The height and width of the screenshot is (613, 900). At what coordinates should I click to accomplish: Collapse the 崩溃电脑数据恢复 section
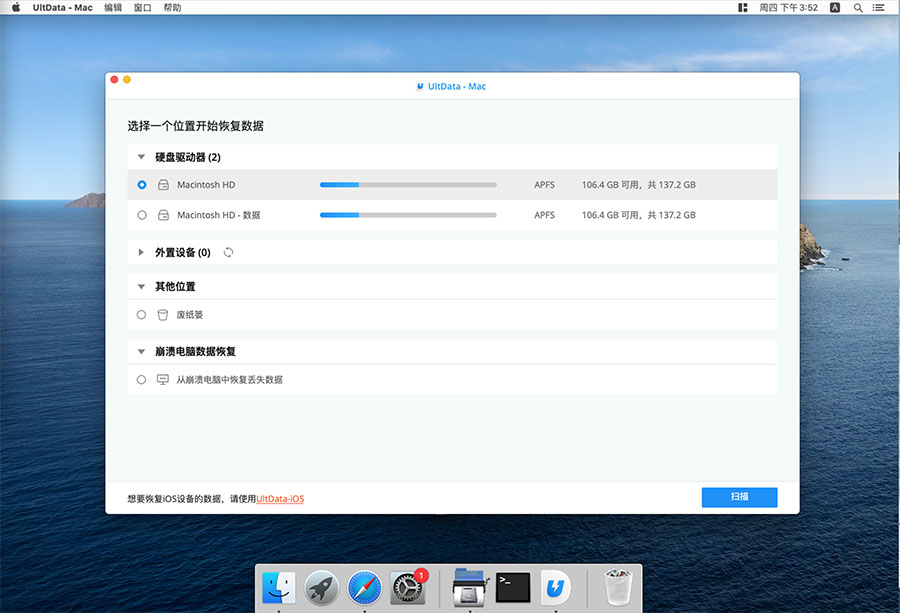click(141, 351)
